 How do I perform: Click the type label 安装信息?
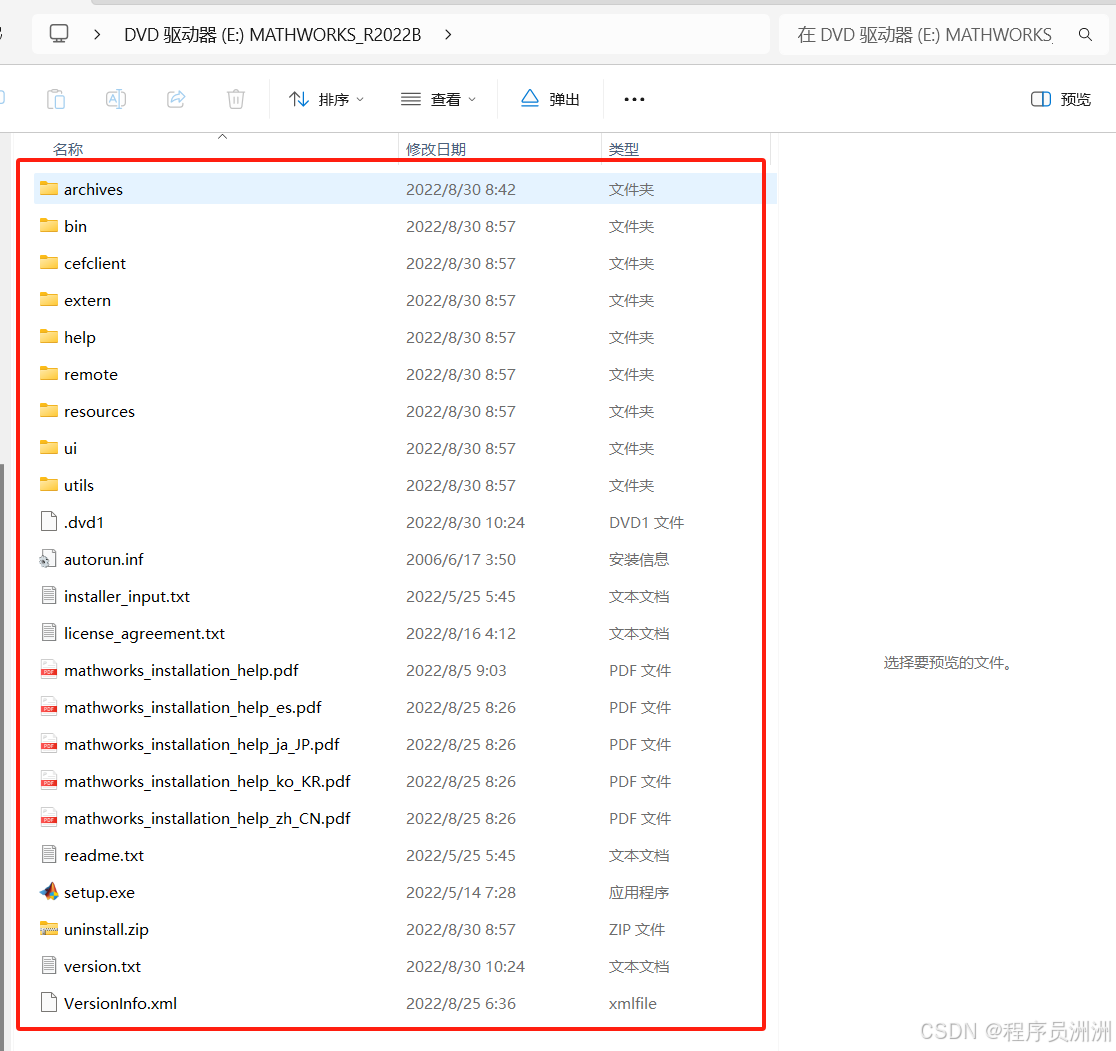638,559
